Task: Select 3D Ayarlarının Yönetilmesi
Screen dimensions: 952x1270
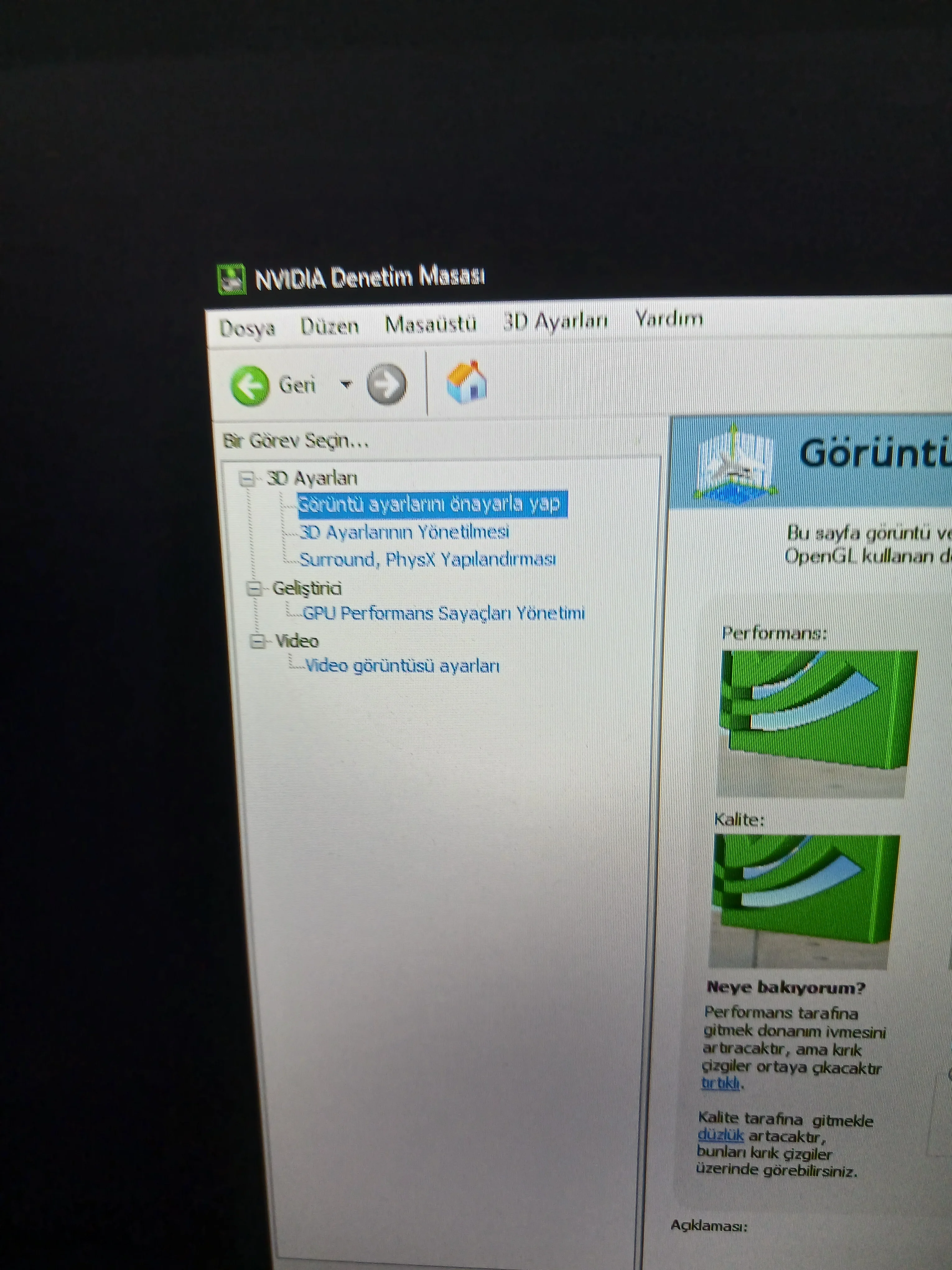Action: [404, 532]
